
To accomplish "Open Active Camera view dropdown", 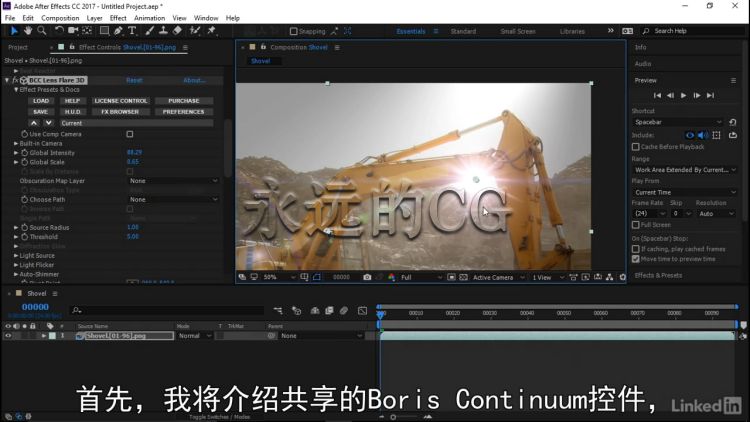I will (498, 277).
